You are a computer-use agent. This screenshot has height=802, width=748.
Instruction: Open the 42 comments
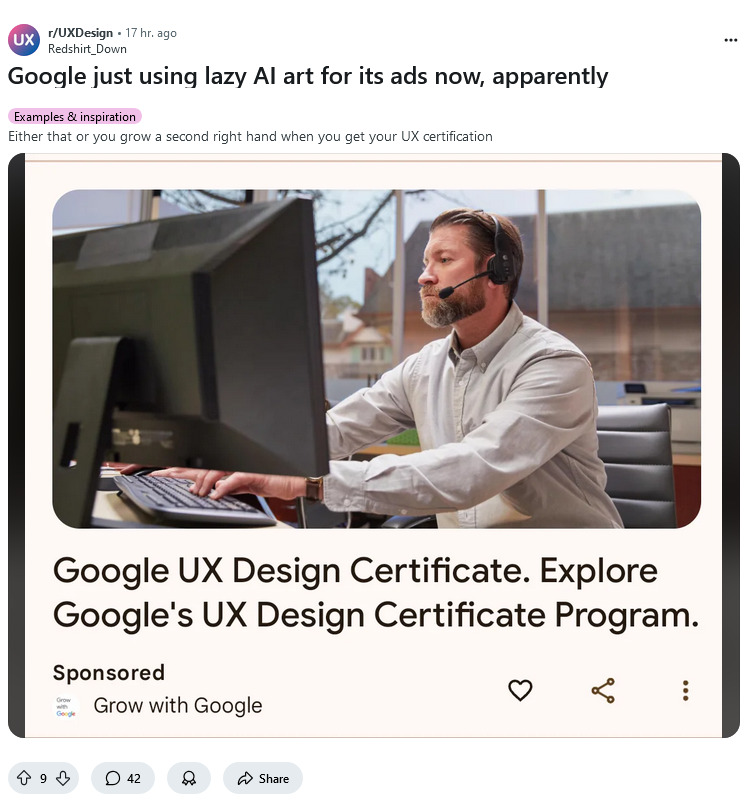(123, 778)
